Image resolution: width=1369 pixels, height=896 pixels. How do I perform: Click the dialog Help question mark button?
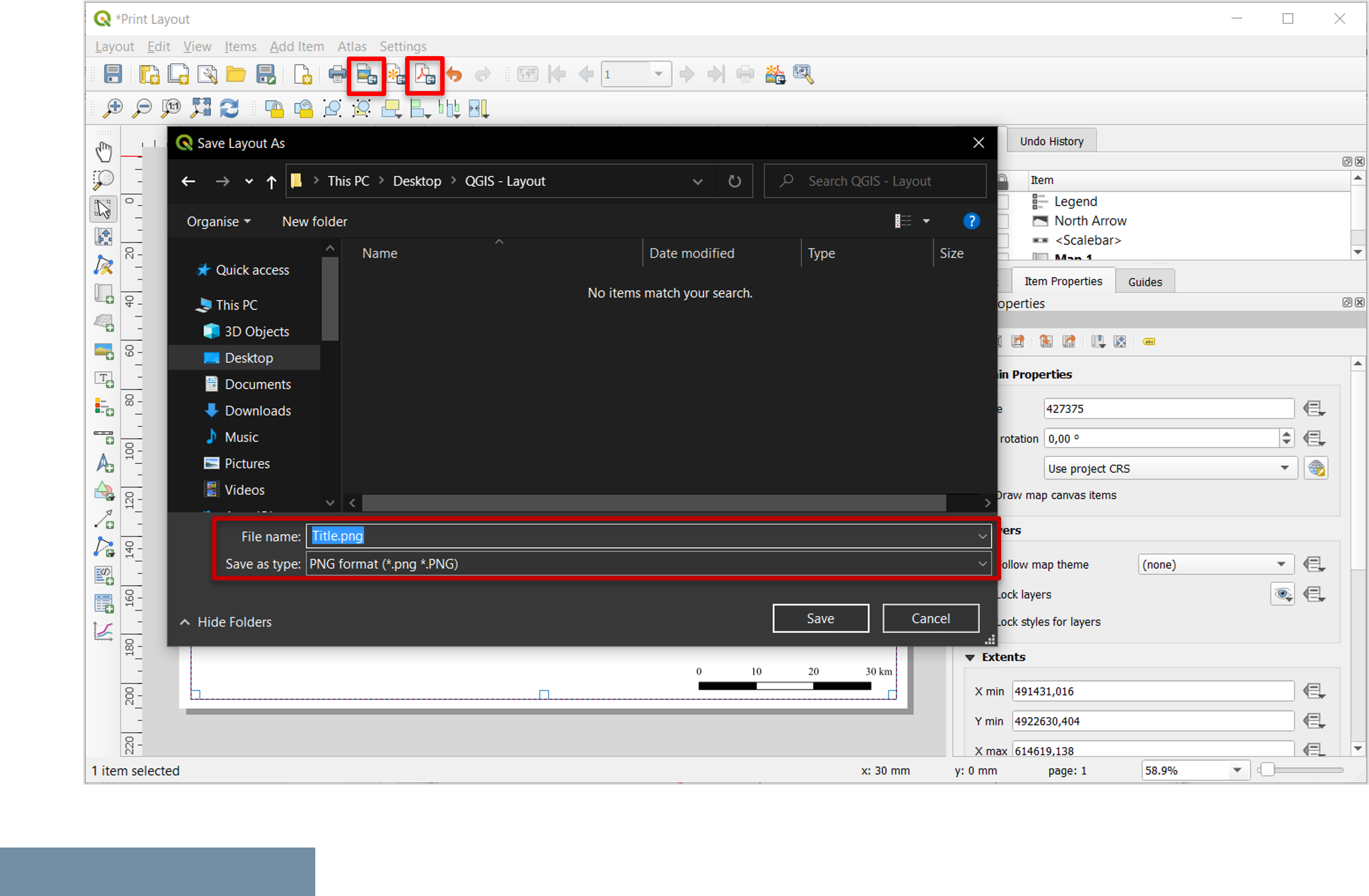[971, 221]
